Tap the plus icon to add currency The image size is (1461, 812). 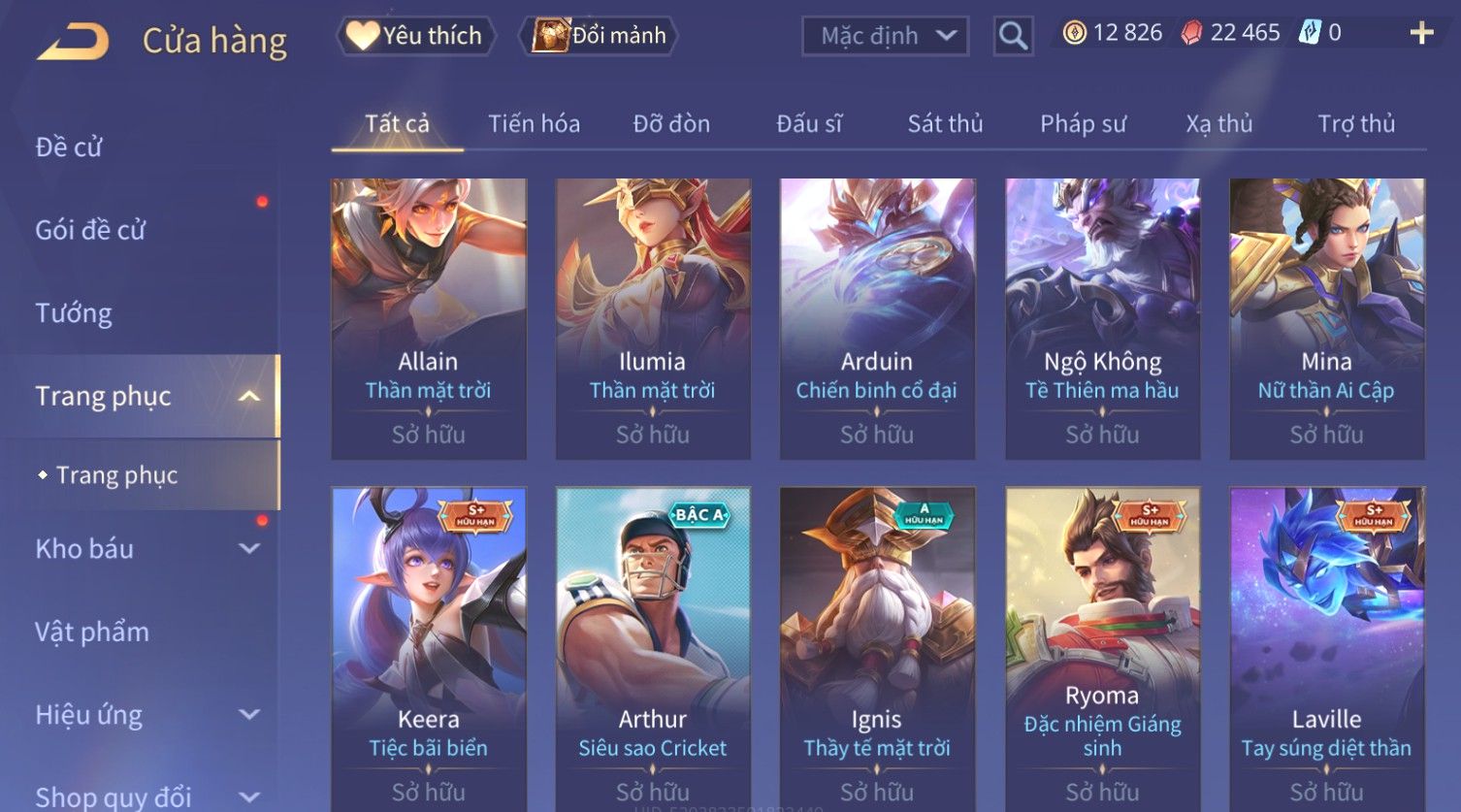click(1421, 33)
